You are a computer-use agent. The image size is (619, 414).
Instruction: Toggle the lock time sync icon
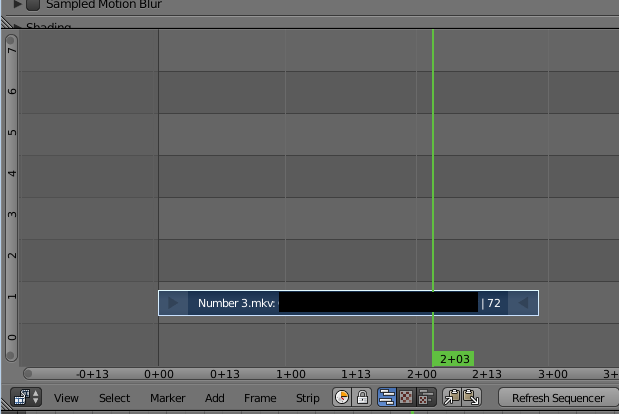[x=362, y=397]
